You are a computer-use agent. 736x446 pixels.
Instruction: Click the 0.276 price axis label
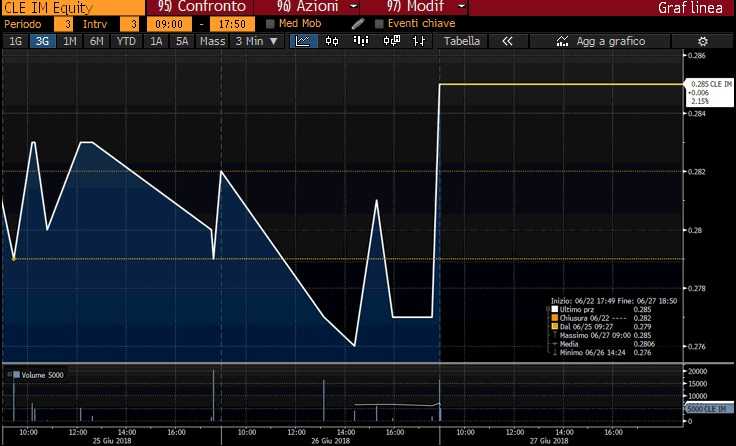pyautogui.click(x=696, y=346)
